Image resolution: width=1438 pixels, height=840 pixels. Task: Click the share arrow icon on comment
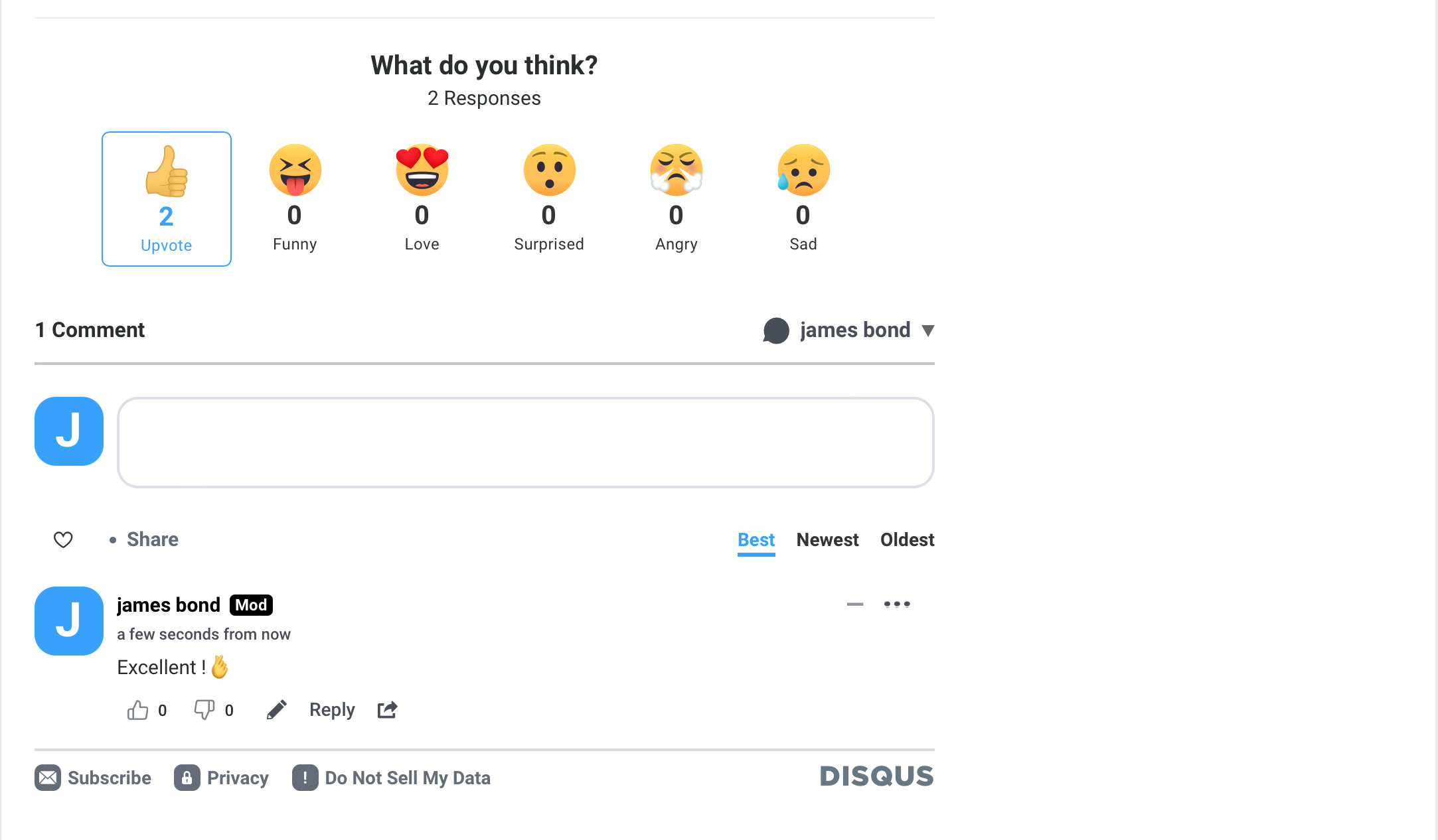388,710
